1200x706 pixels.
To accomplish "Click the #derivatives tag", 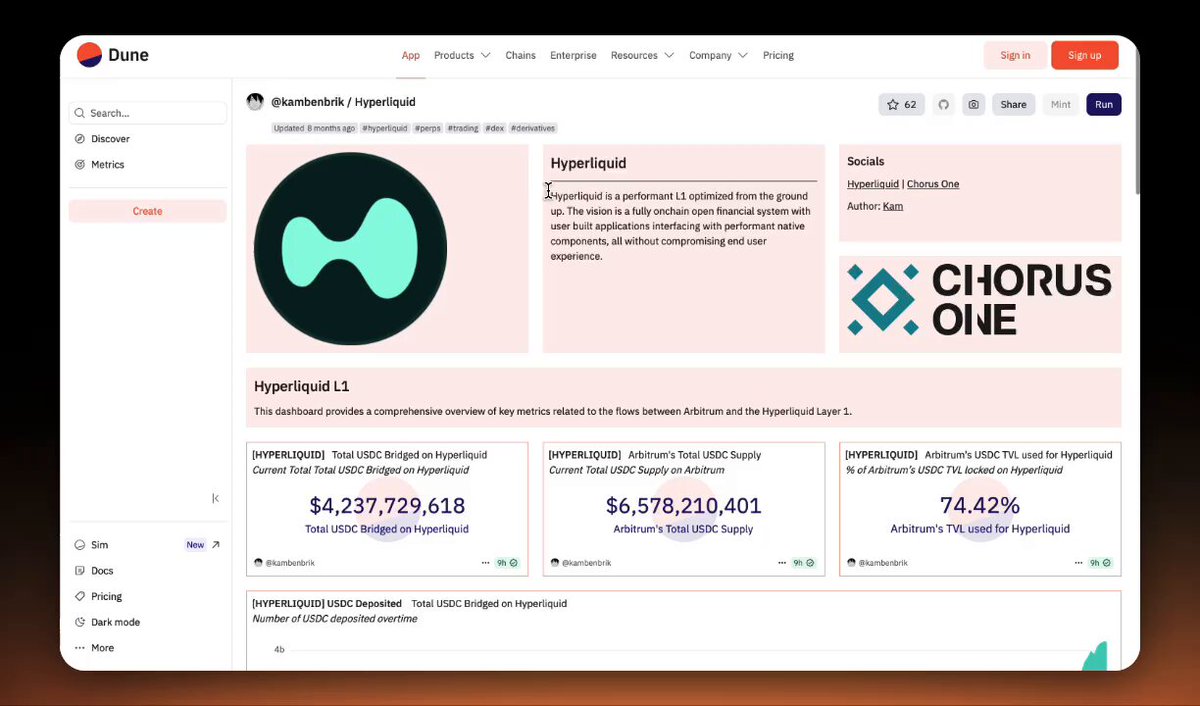I will 533,128.
